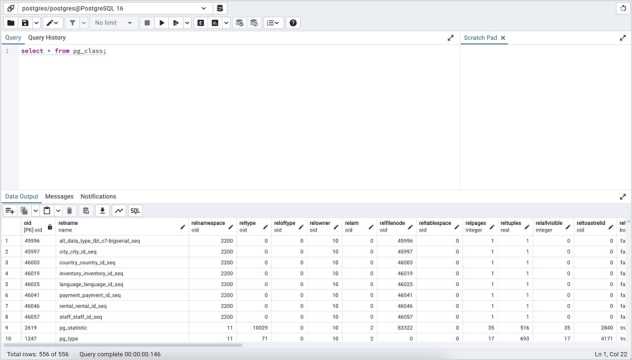This screenshot has height=360, width=632.
Task: Open the save options arrow beside Save
Action: click(x=36, y=23)
